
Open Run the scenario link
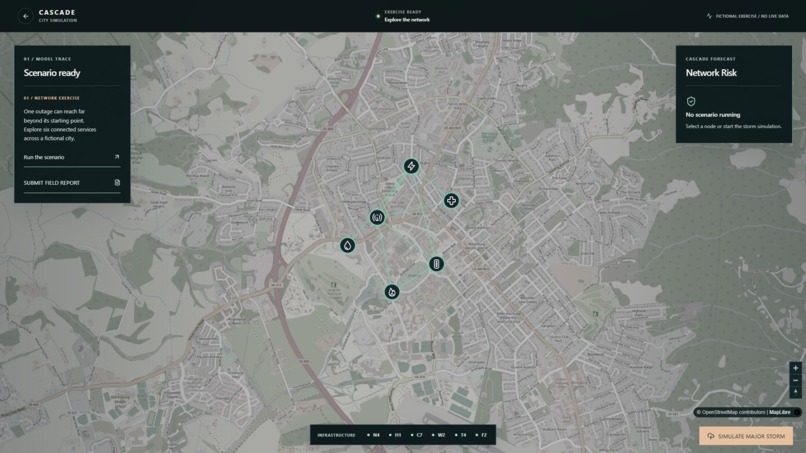click(71, 157)
